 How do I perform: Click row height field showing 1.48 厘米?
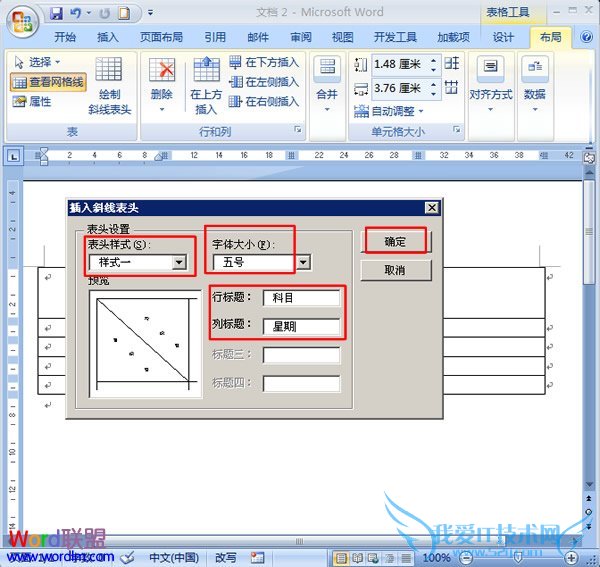[399, 64]
